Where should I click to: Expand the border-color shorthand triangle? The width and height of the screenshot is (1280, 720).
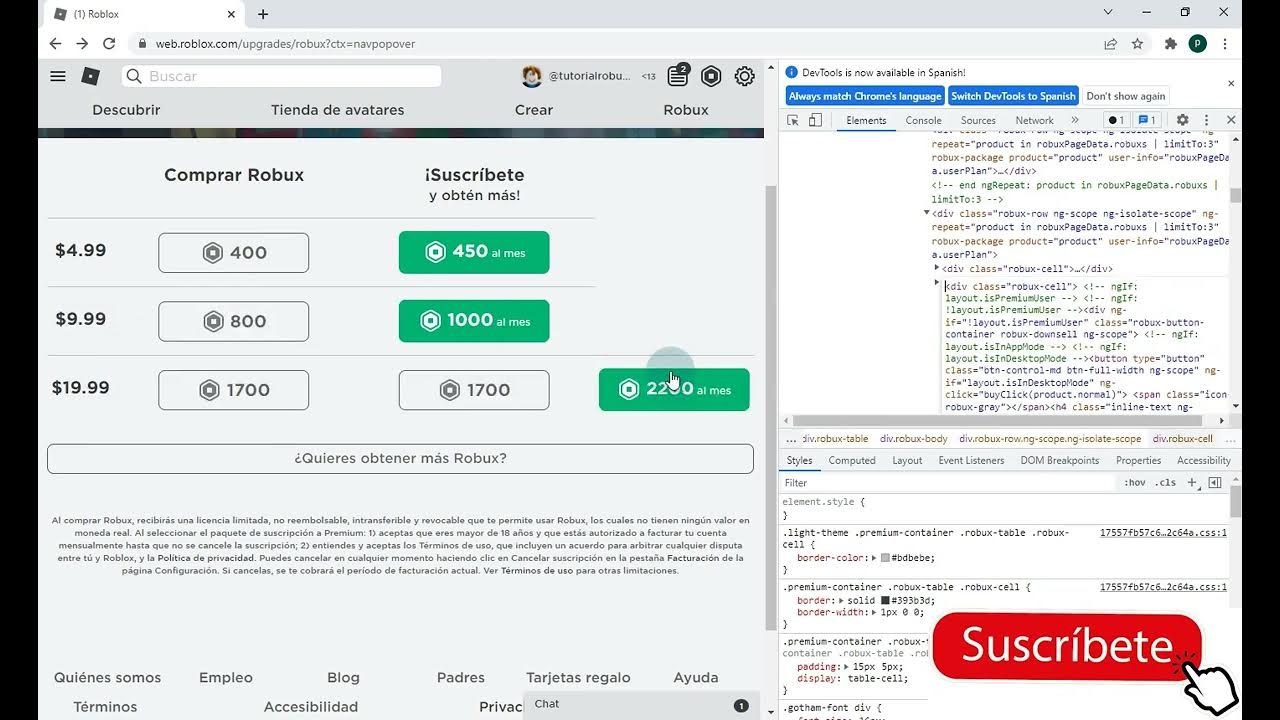[x=874, y=558]
